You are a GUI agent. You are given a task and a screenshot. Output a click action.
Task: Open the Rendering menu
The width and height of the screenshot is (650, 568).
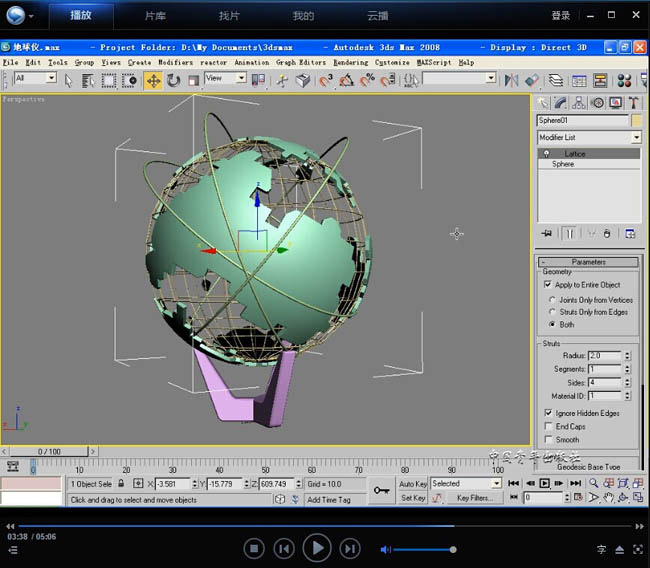coord(350,62)
